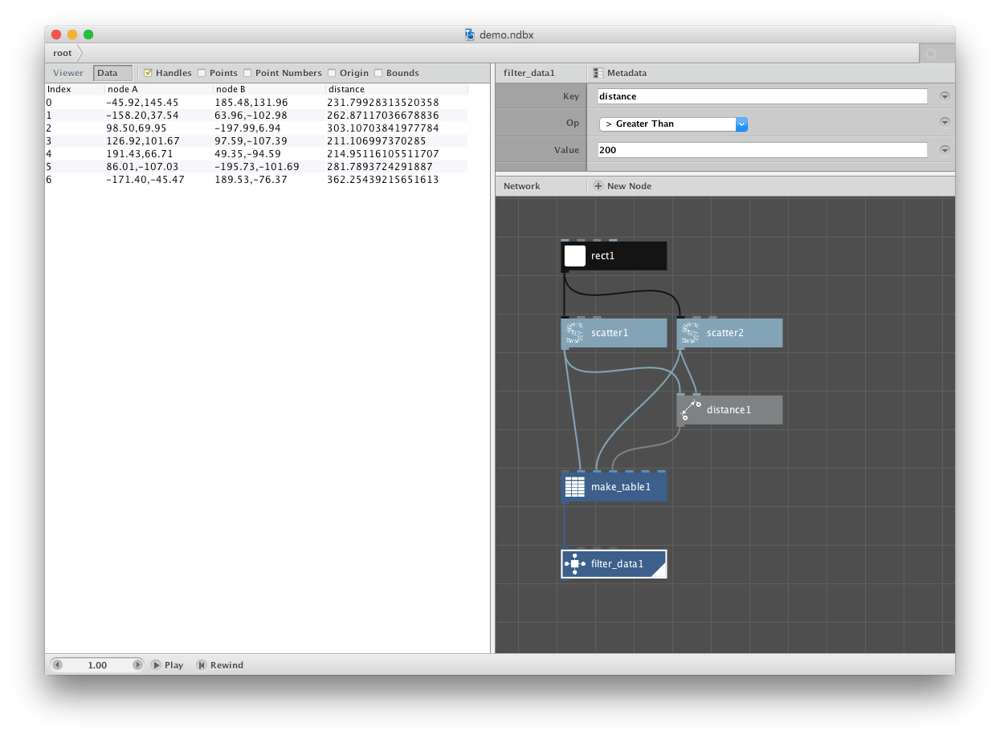
Task: Click the Play triangle icon
Action: coord(156,665)
